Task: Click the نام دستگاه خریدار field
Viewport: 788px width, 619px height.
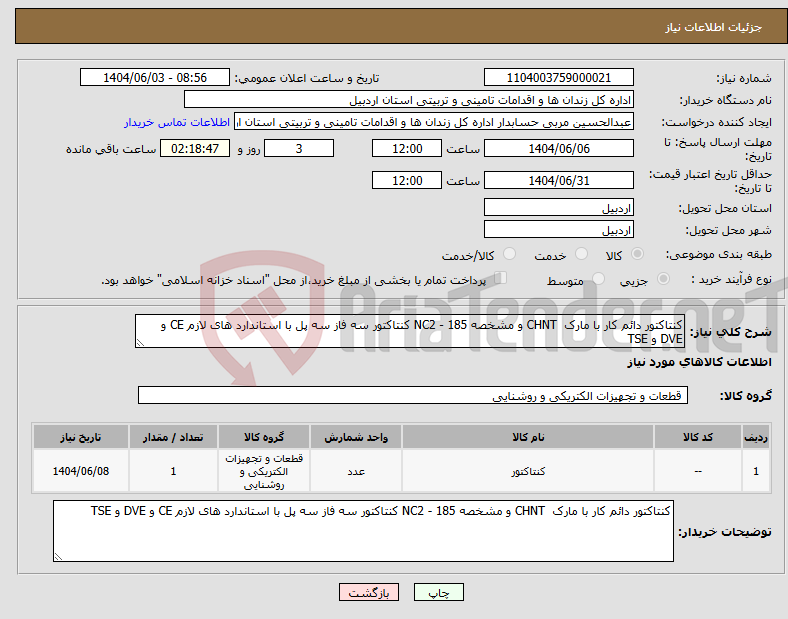Action: [x=409, y=100]
